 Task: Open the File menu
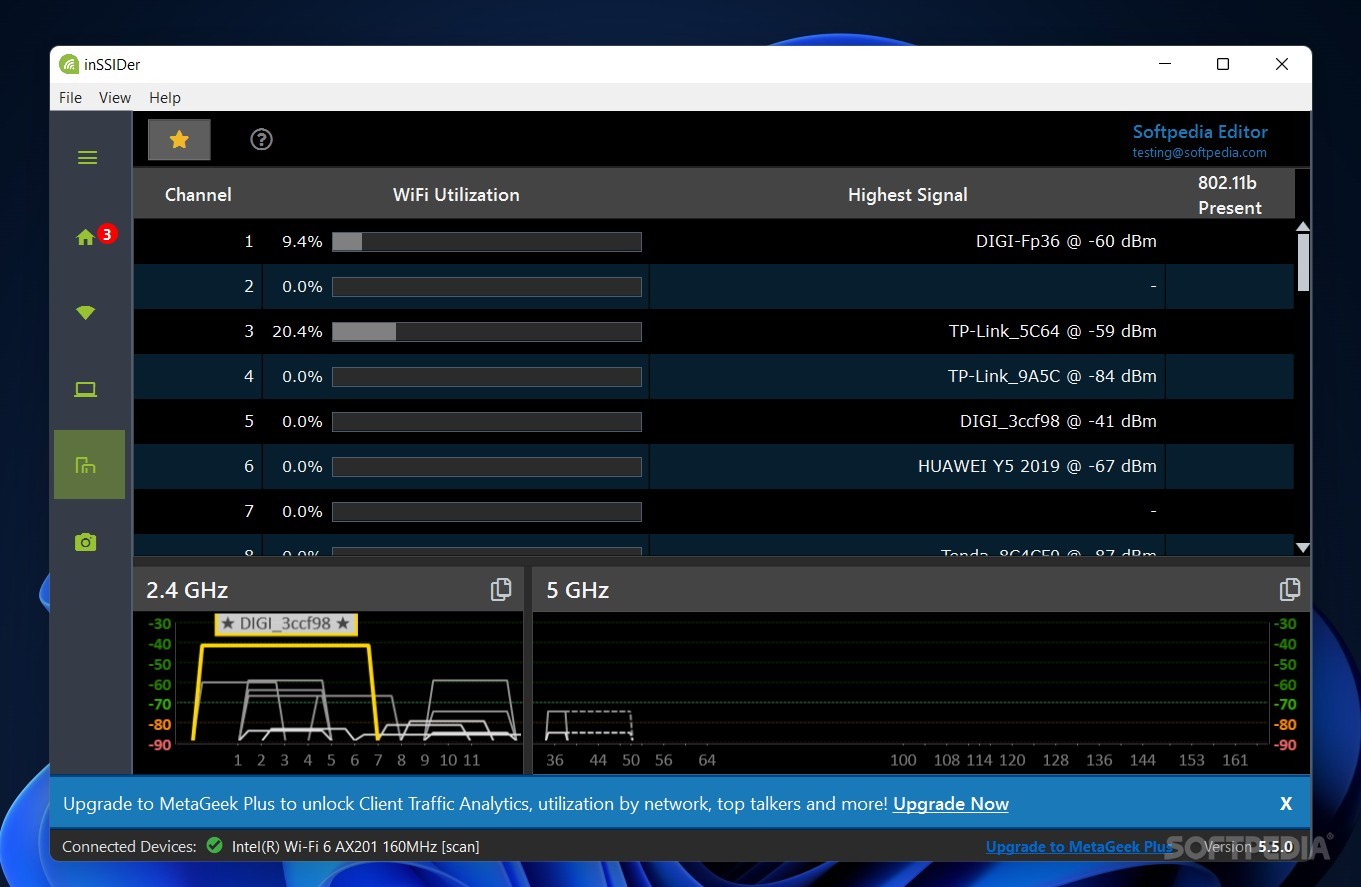70,97
